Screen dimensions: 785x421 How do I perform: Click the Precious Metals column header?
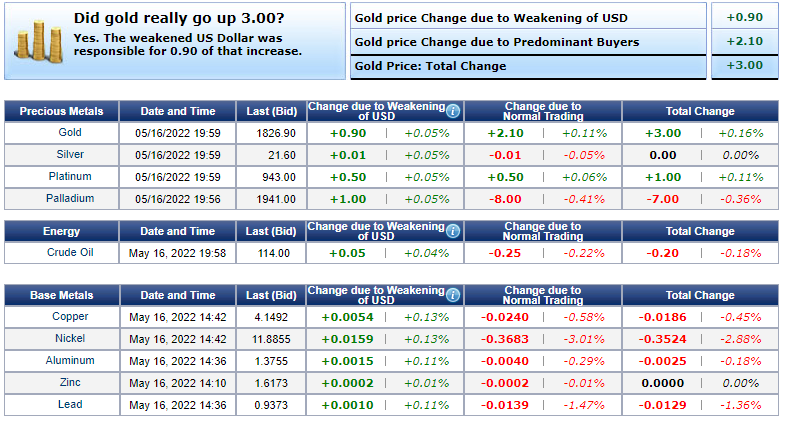(62, 111)
